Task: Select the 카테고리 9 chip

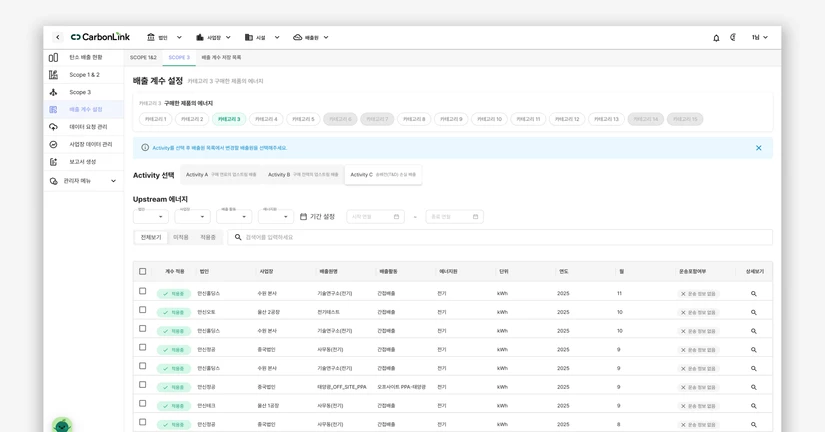Action: pyautogui.click(x=451, y=119)
